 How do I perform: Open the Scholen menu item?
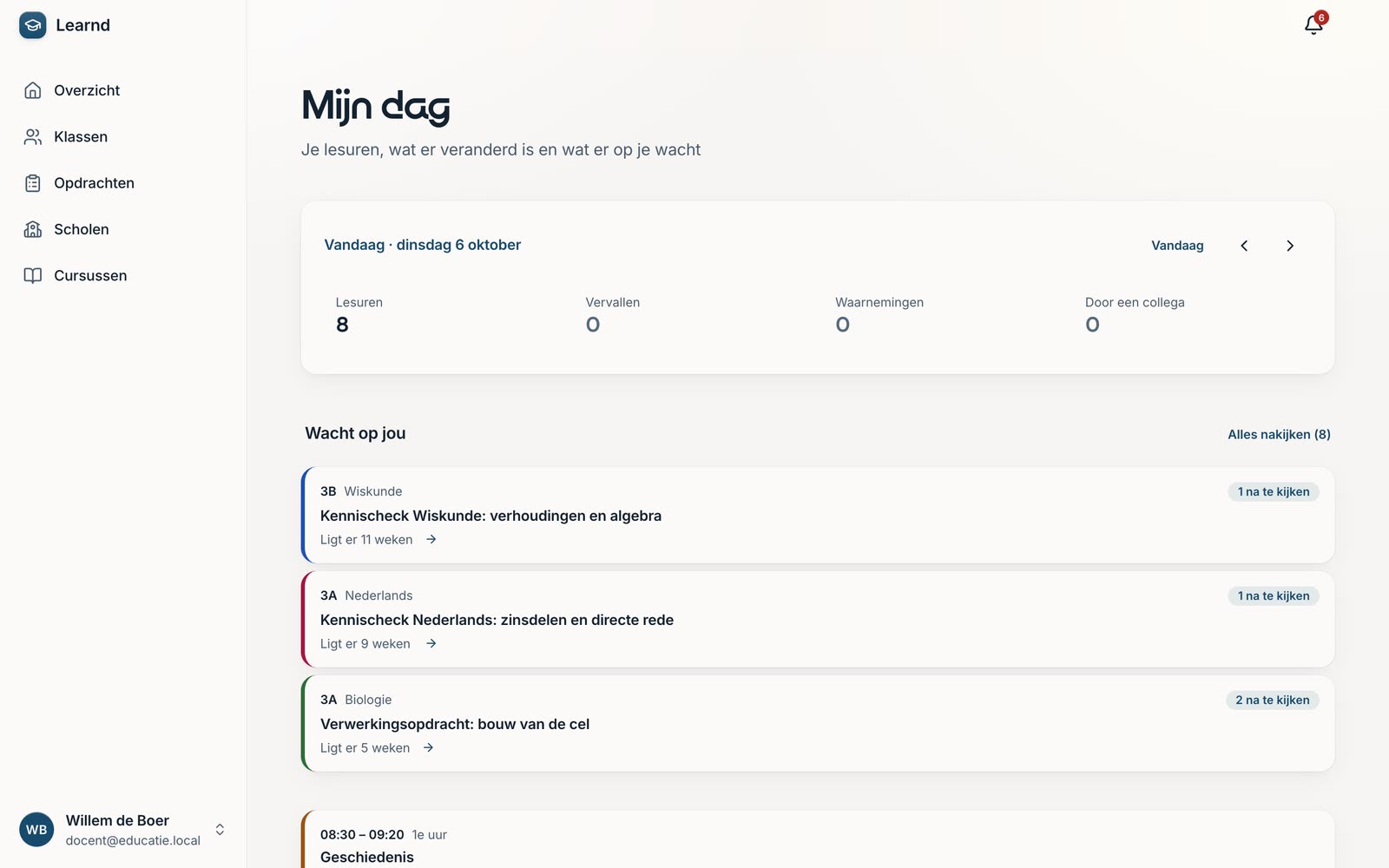coord(123,229)
